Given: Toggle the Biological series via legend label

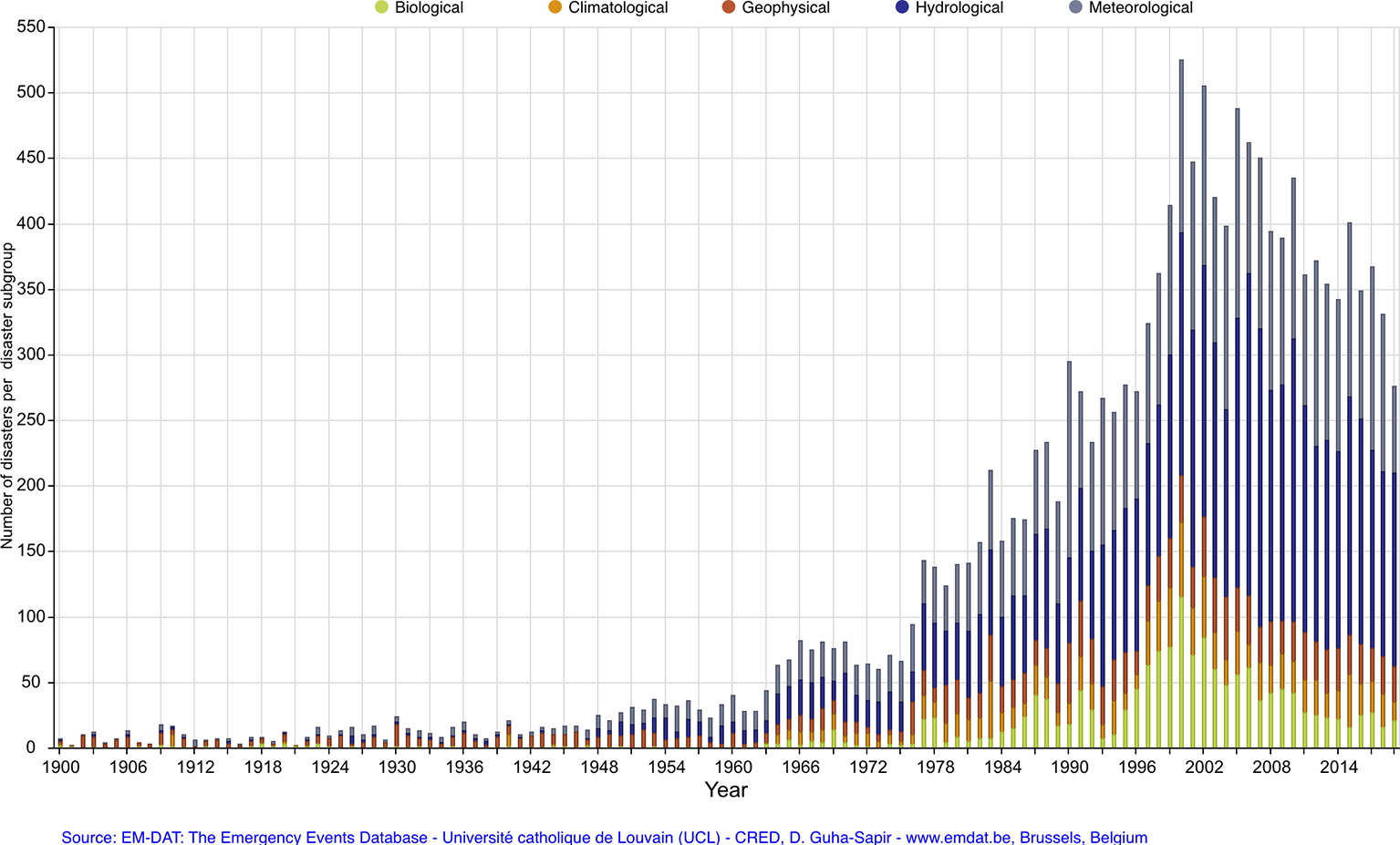Looking at the screenshot, I should pos(429,7).
